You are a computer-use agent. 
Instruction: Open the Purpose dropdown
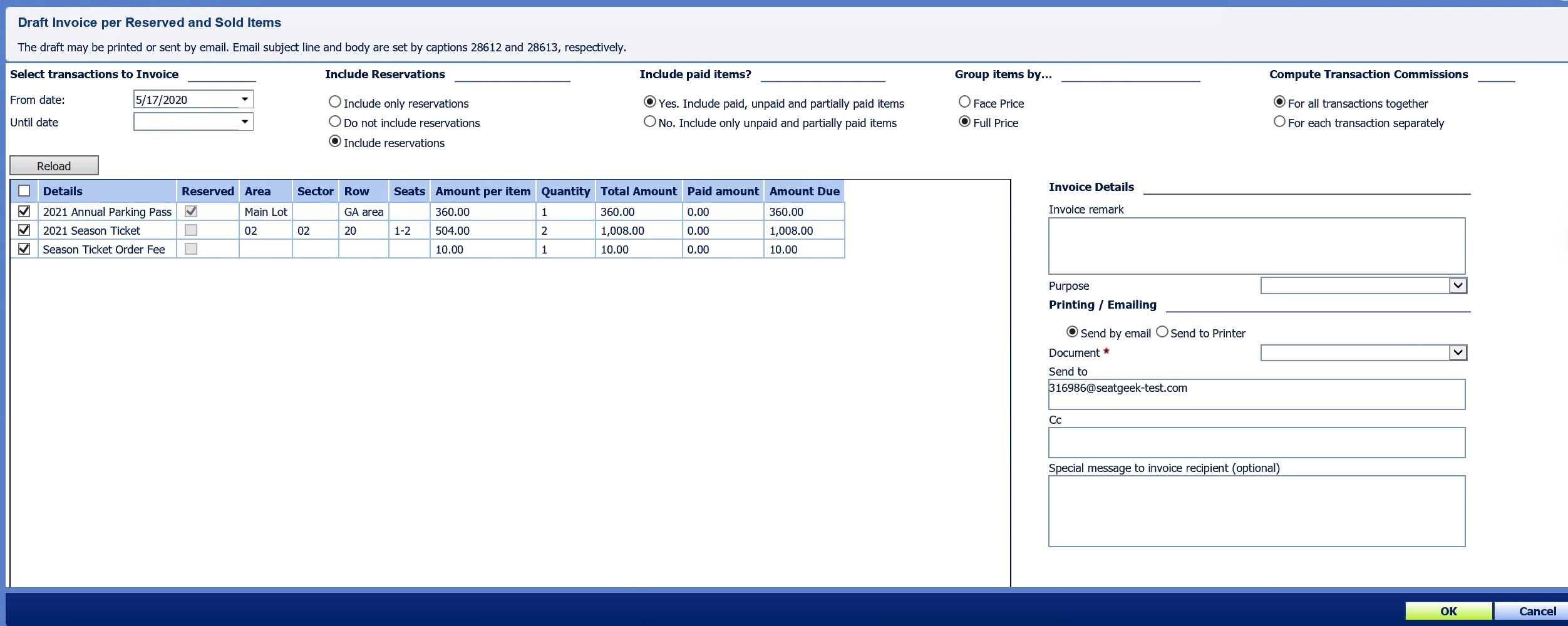coord(1460,285)
